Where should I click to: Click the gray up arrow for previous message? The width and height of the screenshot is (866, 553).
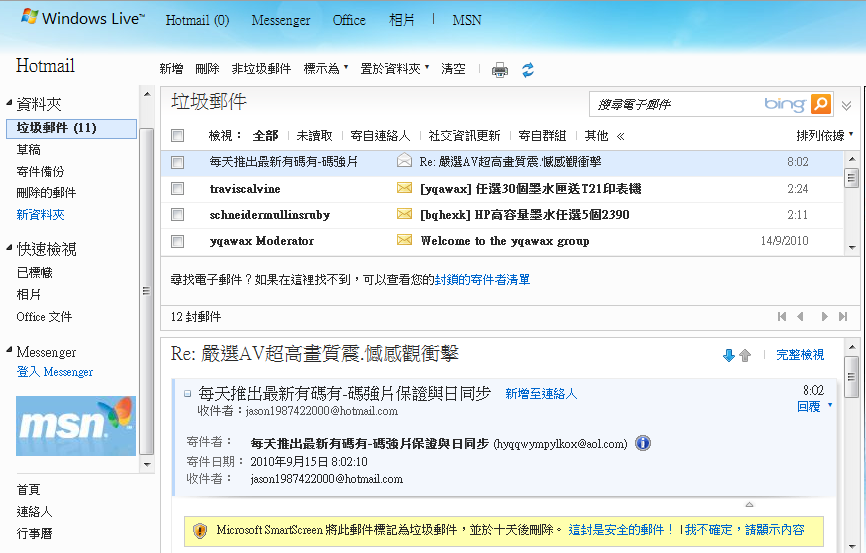click(x=745, y=355)
